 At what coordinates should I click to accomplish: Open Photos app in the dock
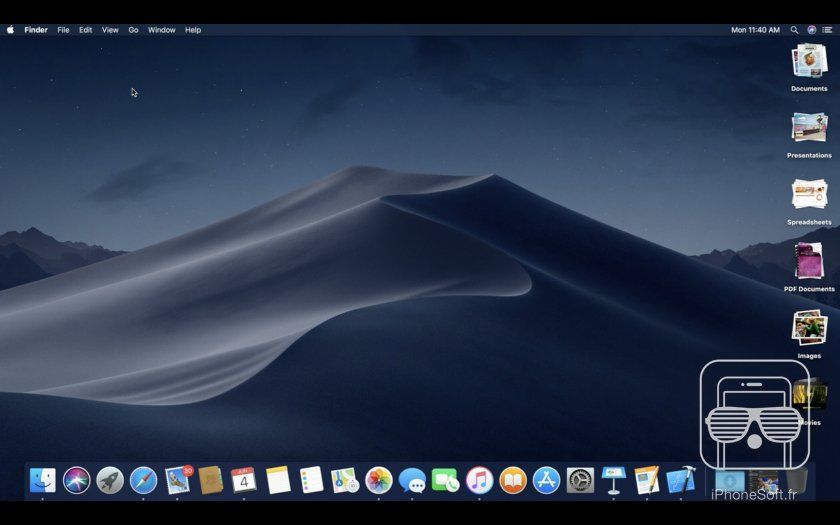tap(378, 481)
